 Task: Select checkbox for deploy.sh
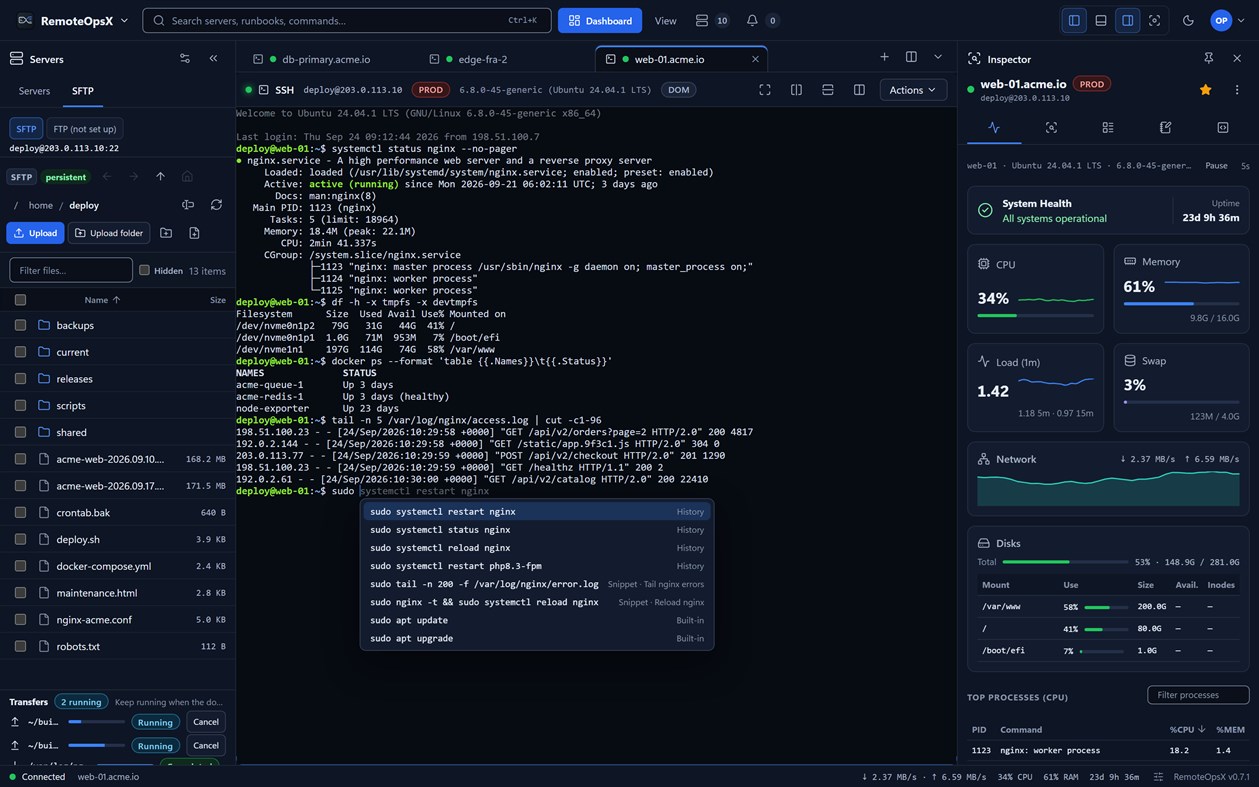click(20, 539)
